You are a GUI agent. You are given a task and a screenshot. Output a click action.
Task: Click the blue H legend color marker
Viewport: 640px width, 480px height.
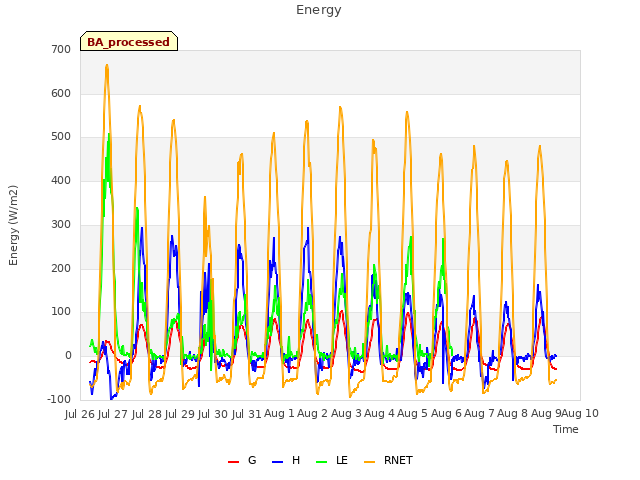click(277, 462)
